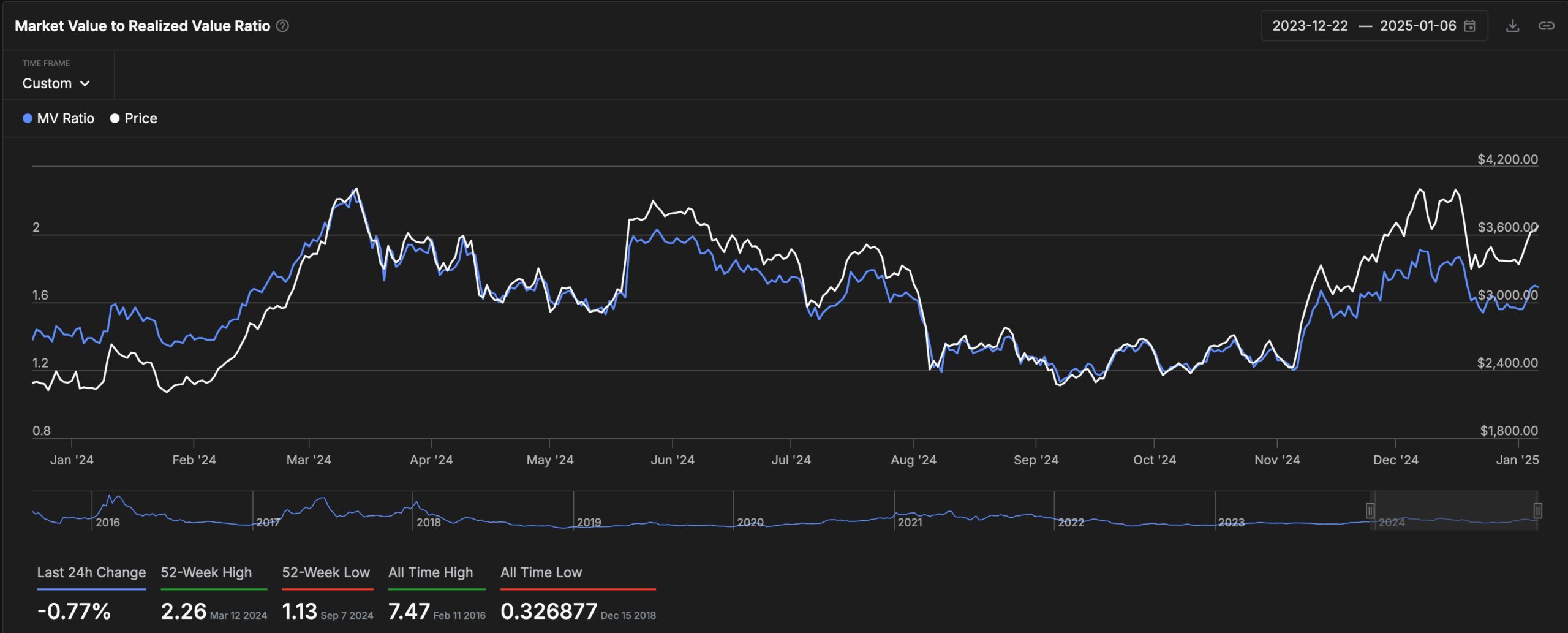
Task: Click the 2020 label on the mini timeline
Action: [x=751, y=523]
